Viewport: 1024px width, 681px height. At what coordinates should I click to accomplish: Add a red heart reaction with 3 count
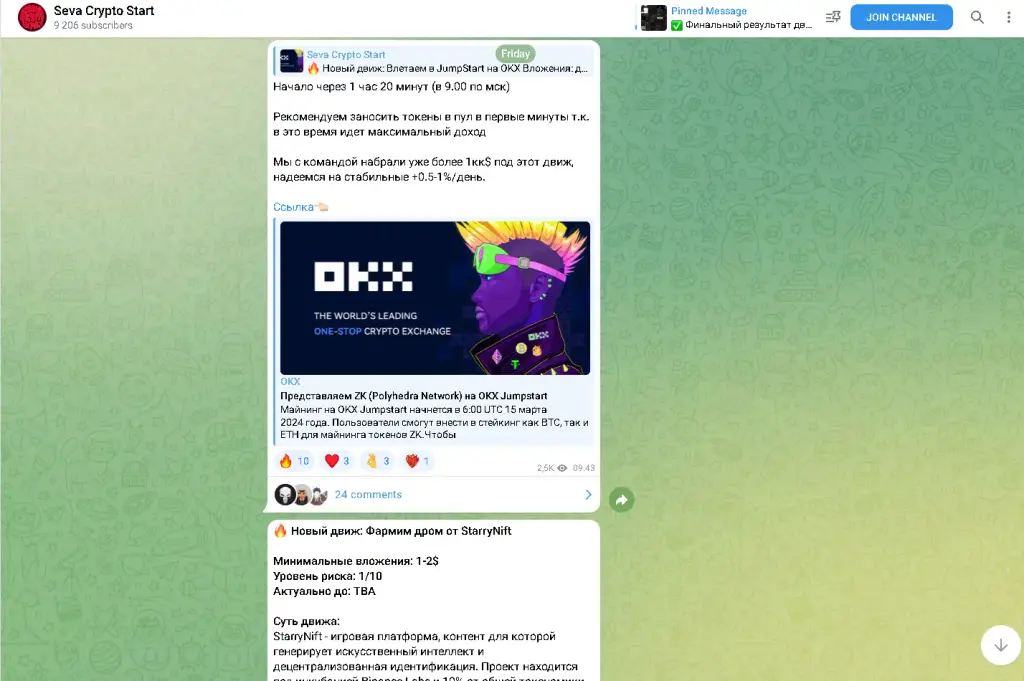[x=337, y=461]
